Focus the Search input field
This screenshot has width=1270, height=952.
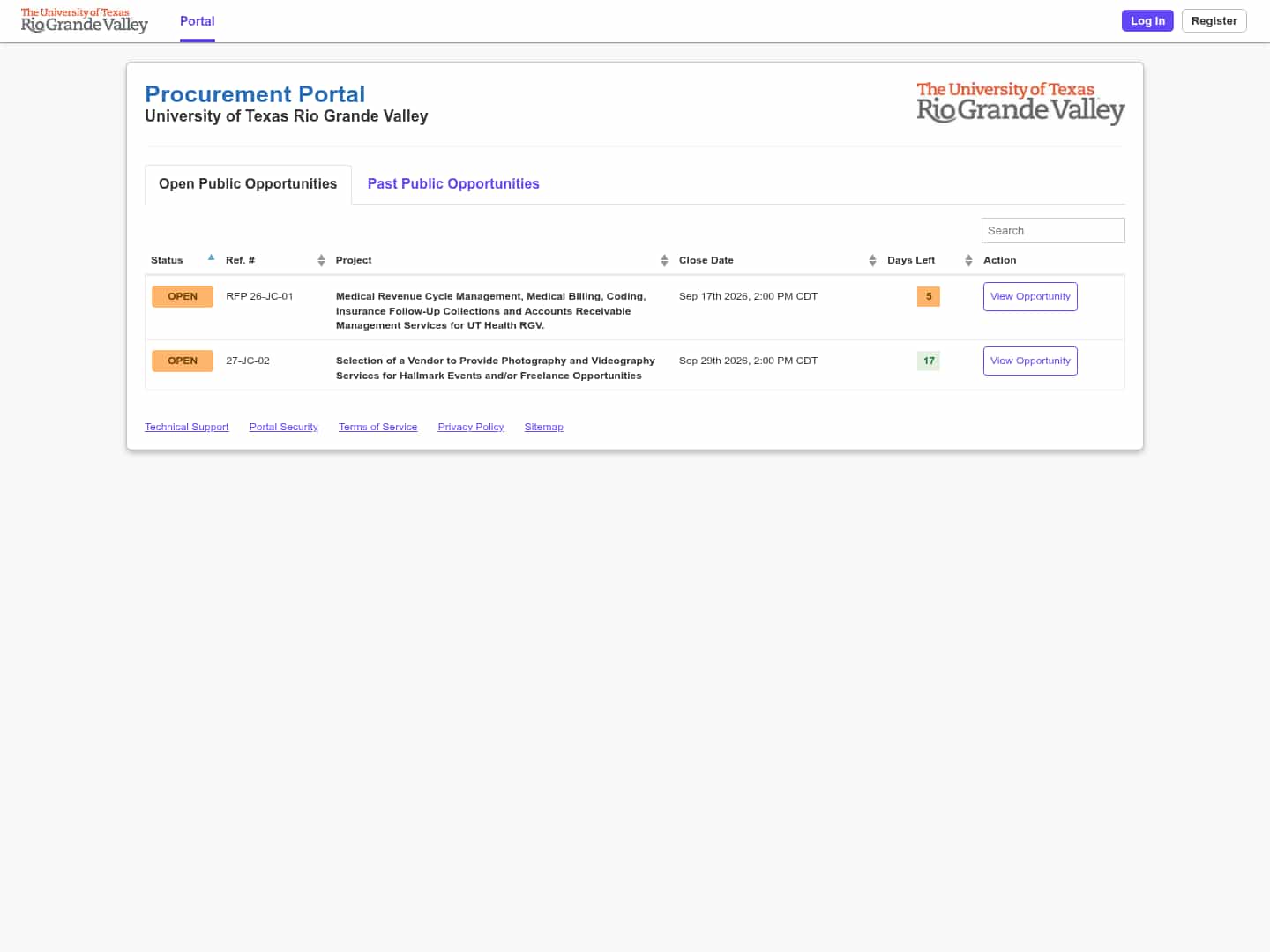1053,230
